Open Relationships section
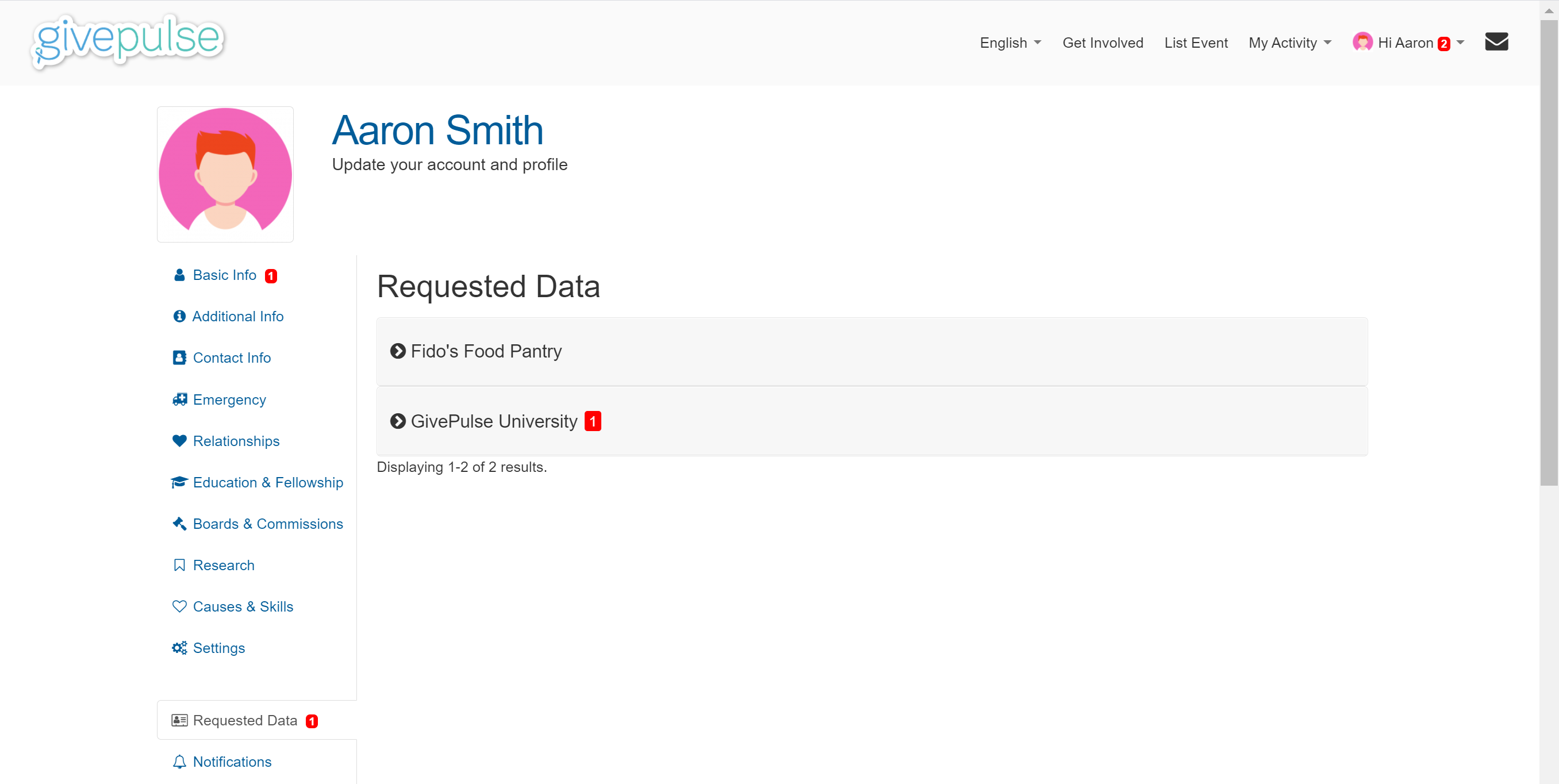Viewport: 1559px width, 784px height. tap(236, 441)
